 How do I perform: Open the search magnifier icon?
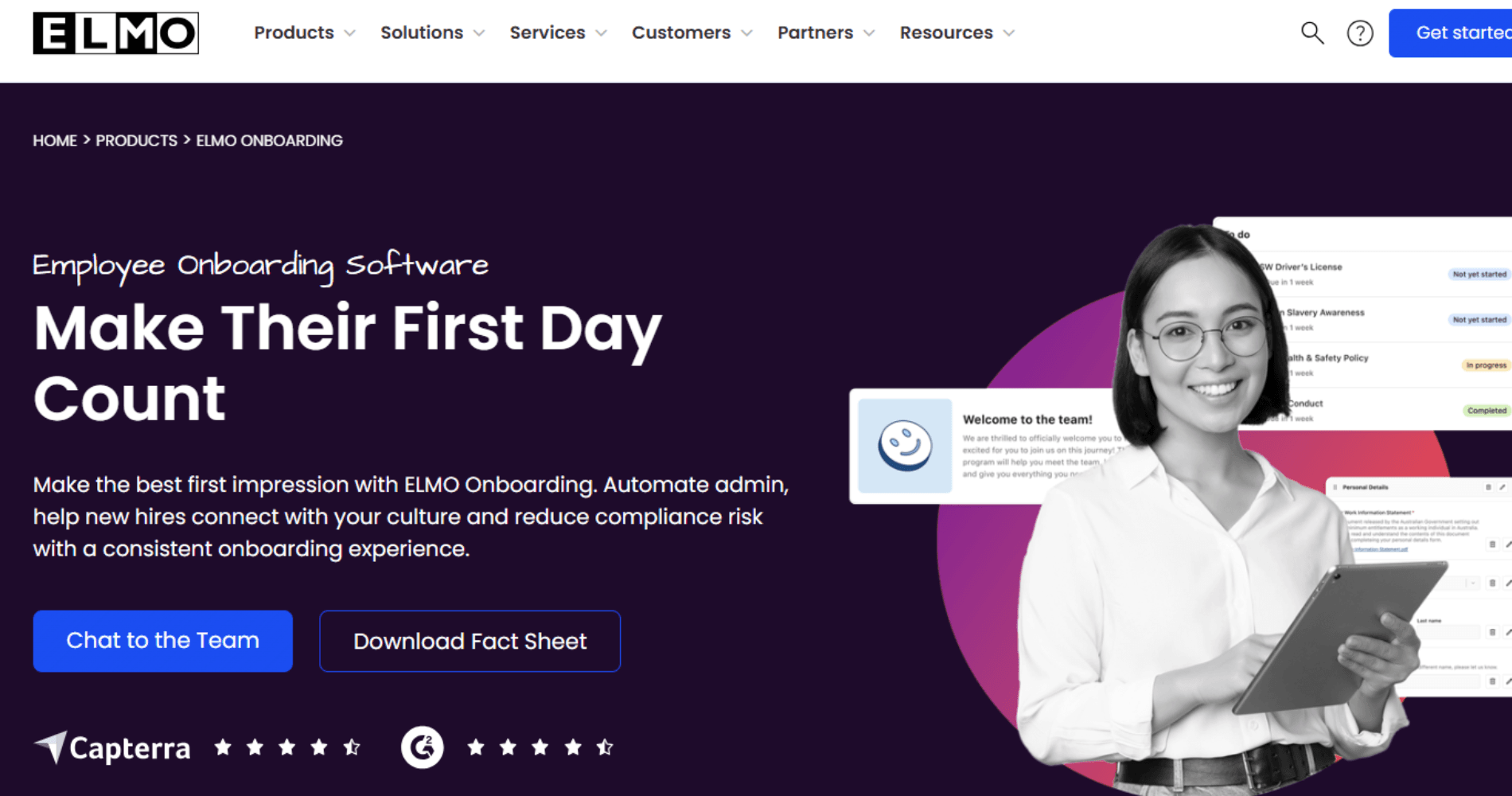(1312, 33)
